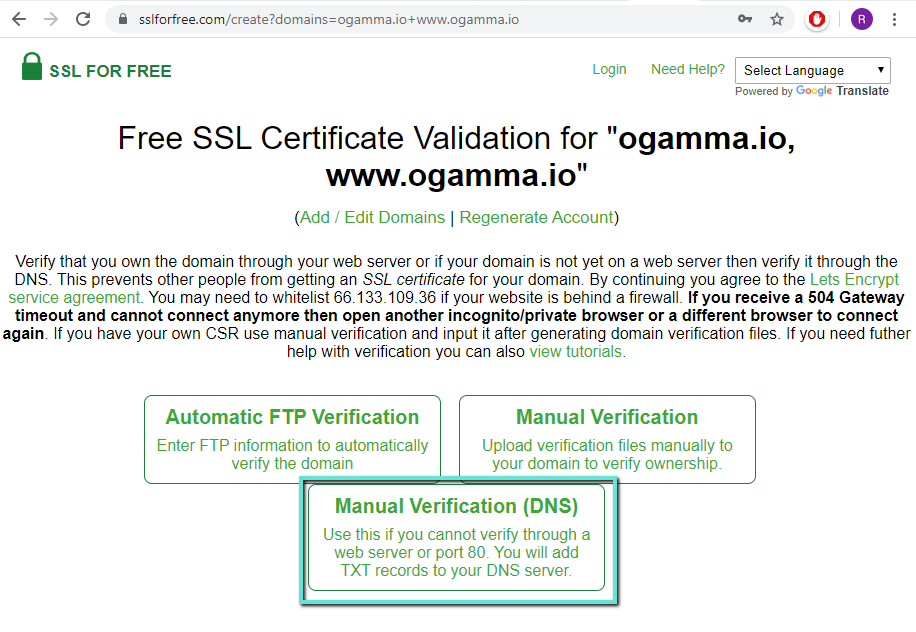Screen dimensions: 916x632
Task: Click the red ad blocker extension icon
Action: [818, 19]
